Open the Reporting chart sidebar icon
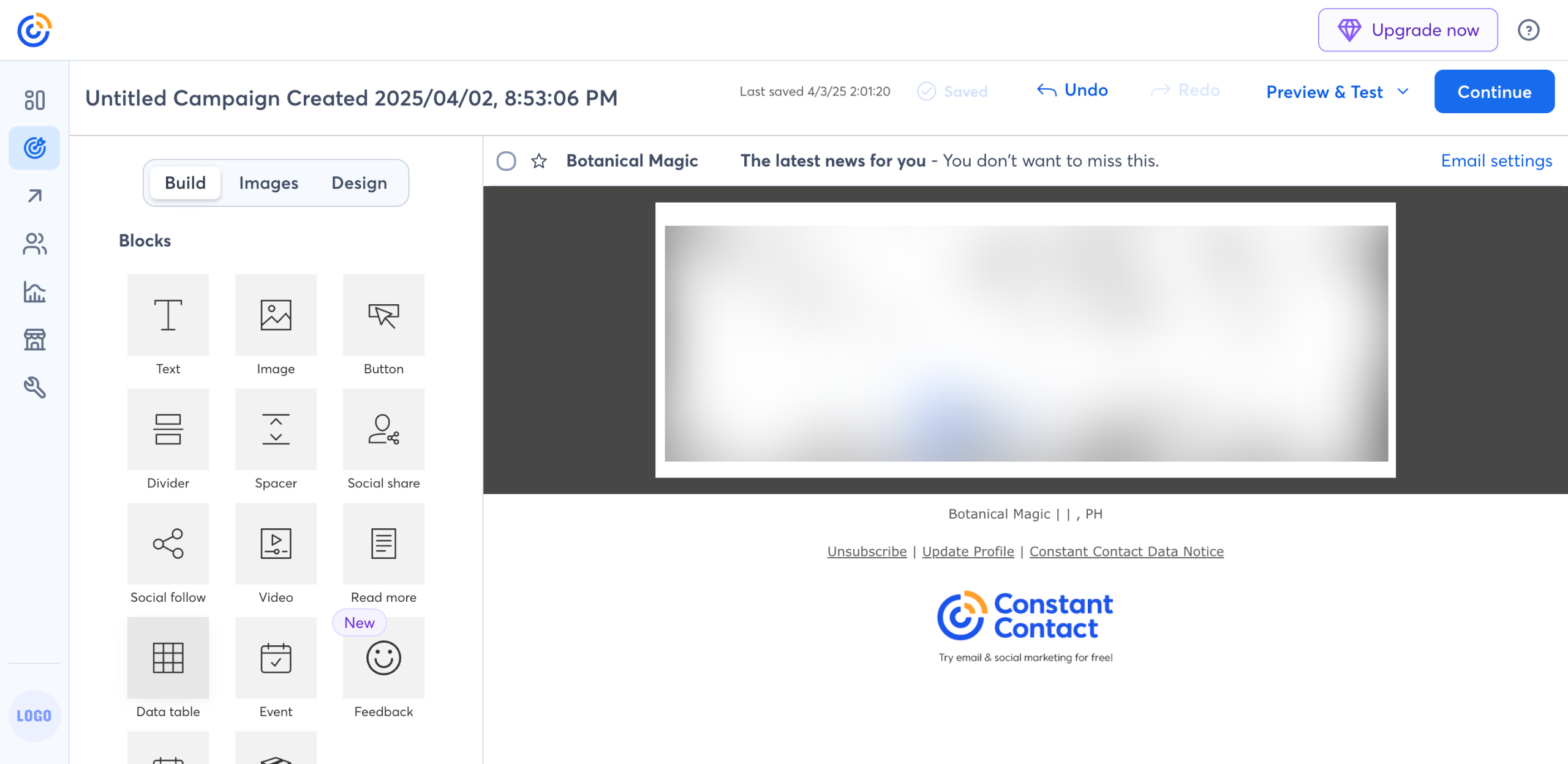This screenshot has height=764, width=1568. coord(34,292)
